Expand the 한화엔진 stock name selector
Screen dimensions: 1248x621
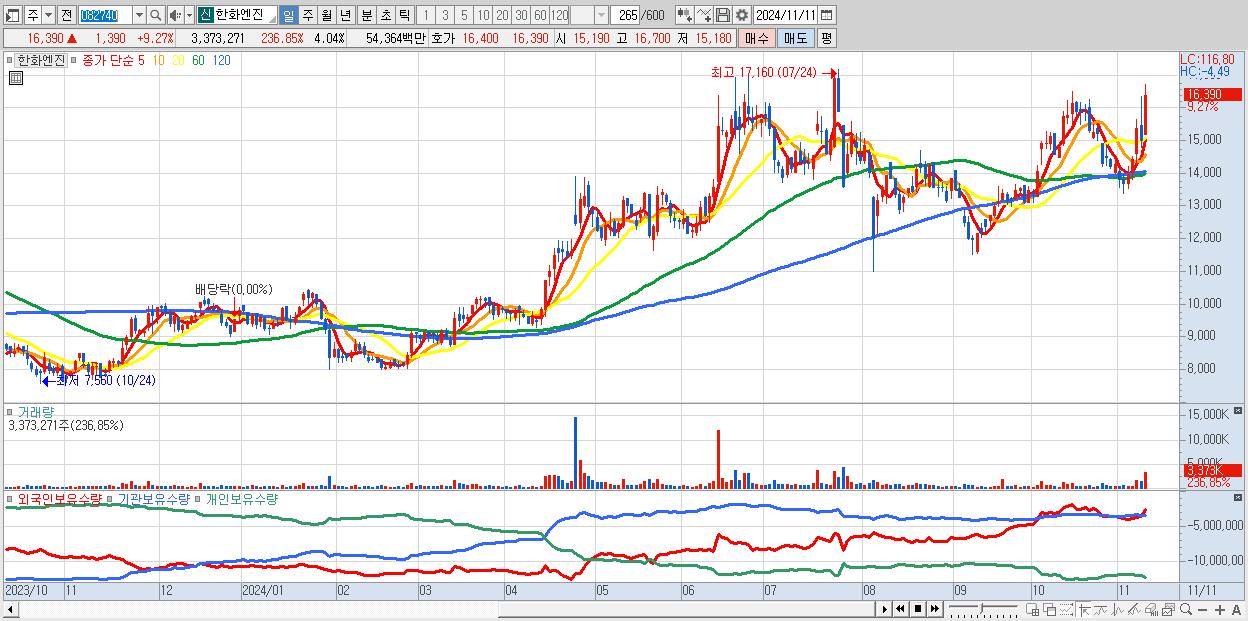[272, 21]
